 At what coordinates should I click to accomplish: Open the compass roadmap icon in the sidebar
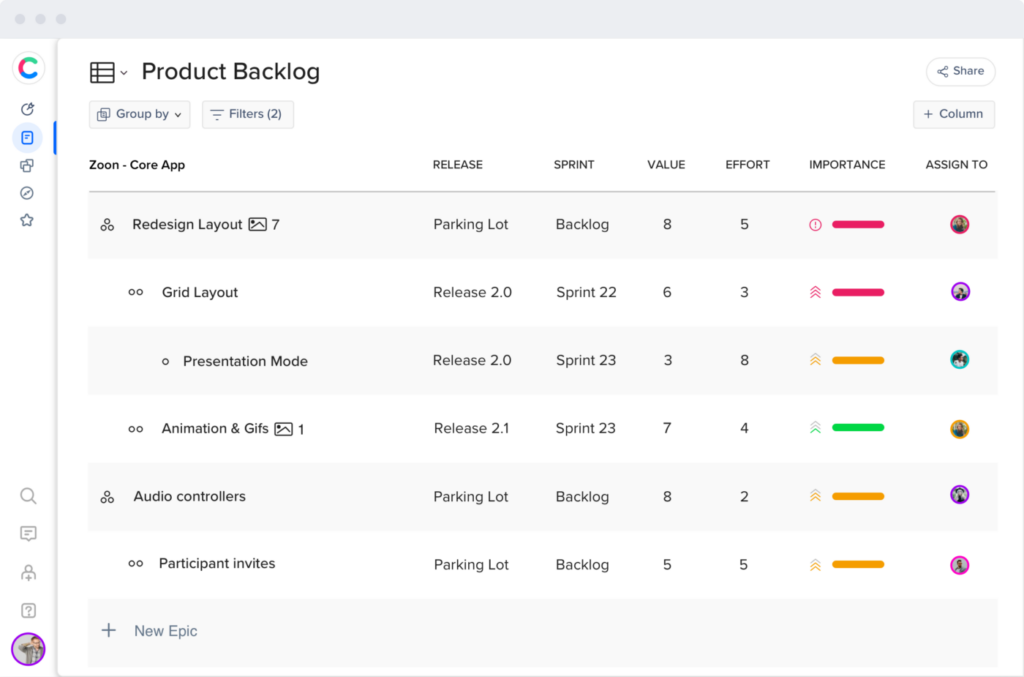[x=28, y=192]
